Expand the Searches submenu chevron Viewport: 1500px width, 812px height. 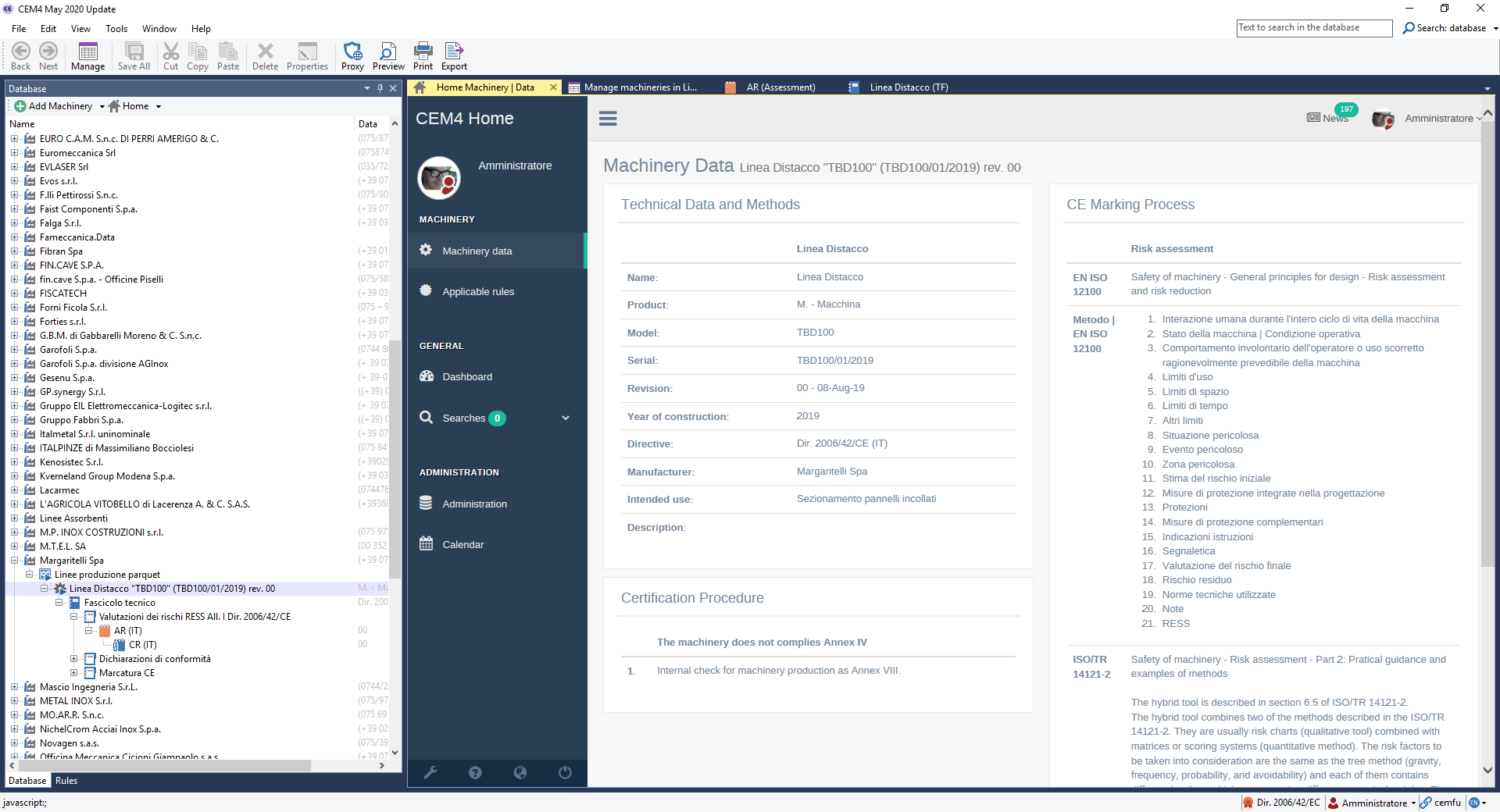click(x=566, y=418)
